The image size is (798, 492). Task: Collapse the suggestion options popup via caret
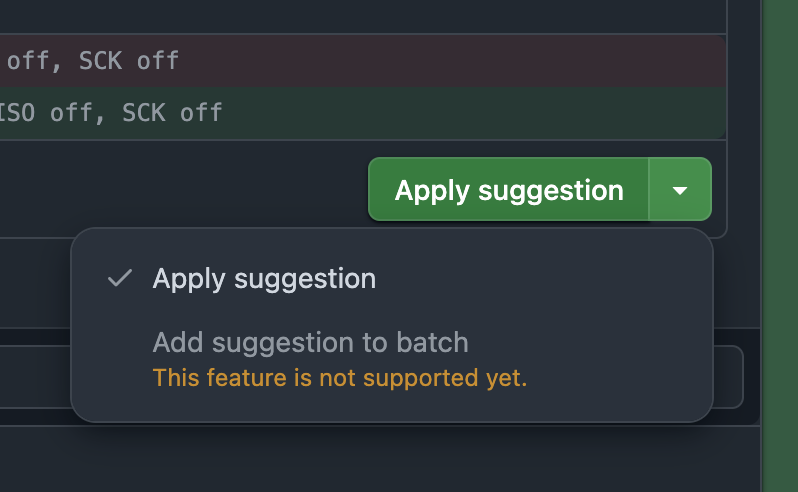pyautogui.click(x=680, y=190)
